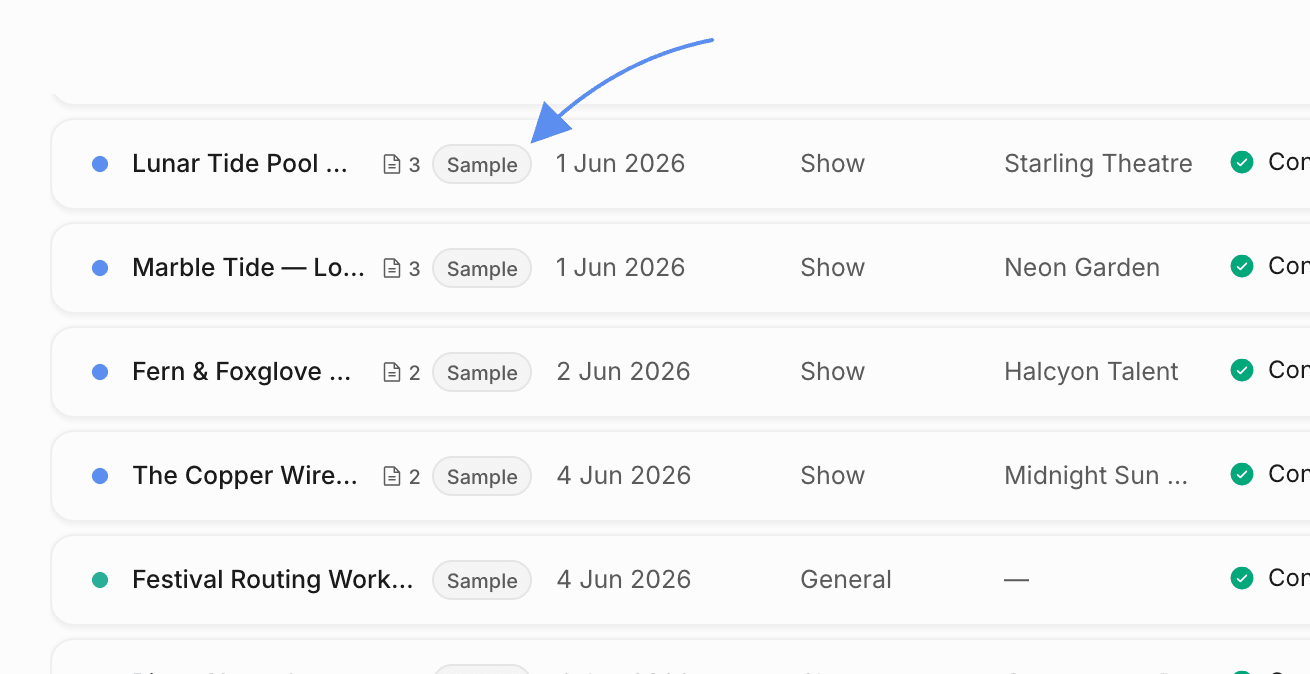
Task: Click the 2 Jun 2026 date cell
Action: click(x=623, y=372)
